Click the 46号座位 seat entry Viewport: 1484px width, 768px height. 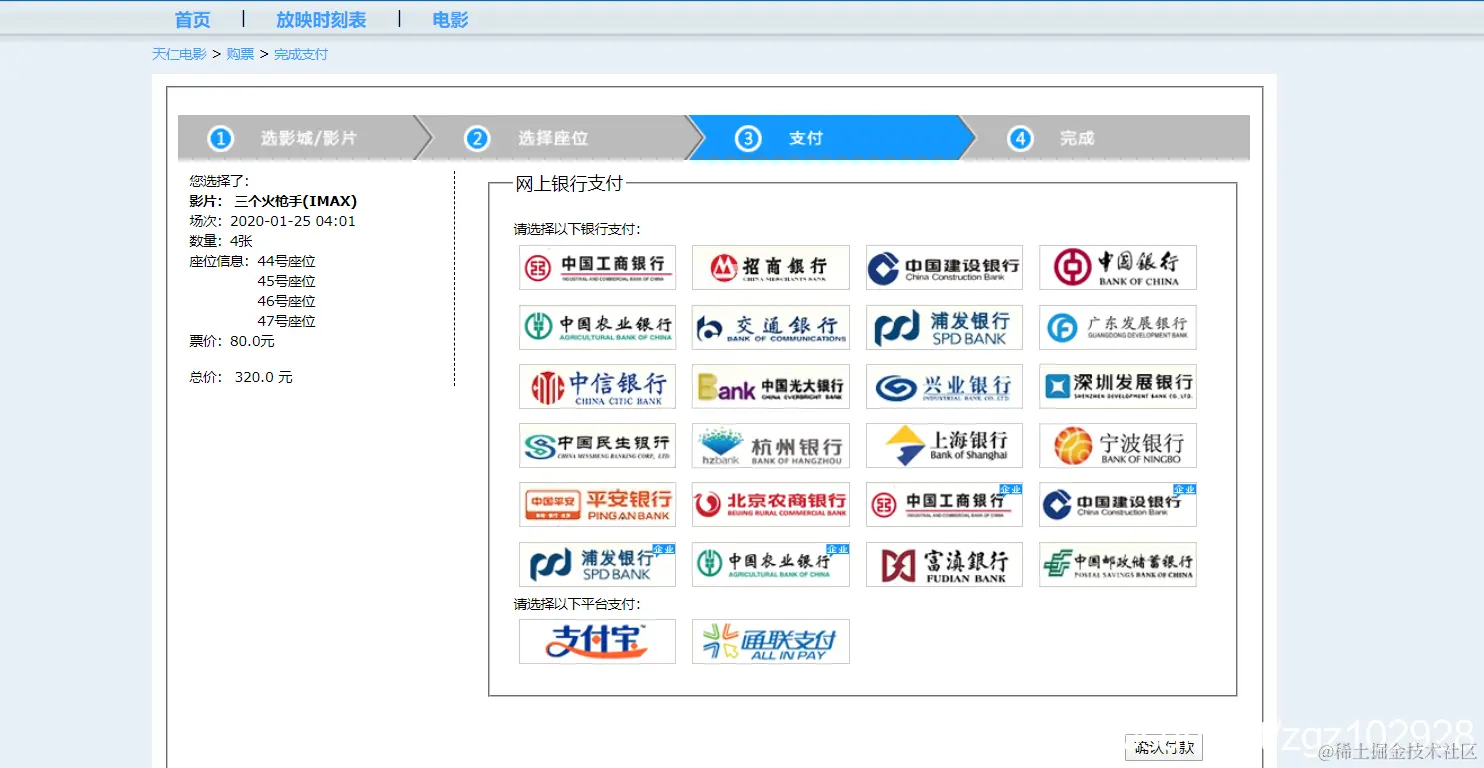(x=287, y=301)
